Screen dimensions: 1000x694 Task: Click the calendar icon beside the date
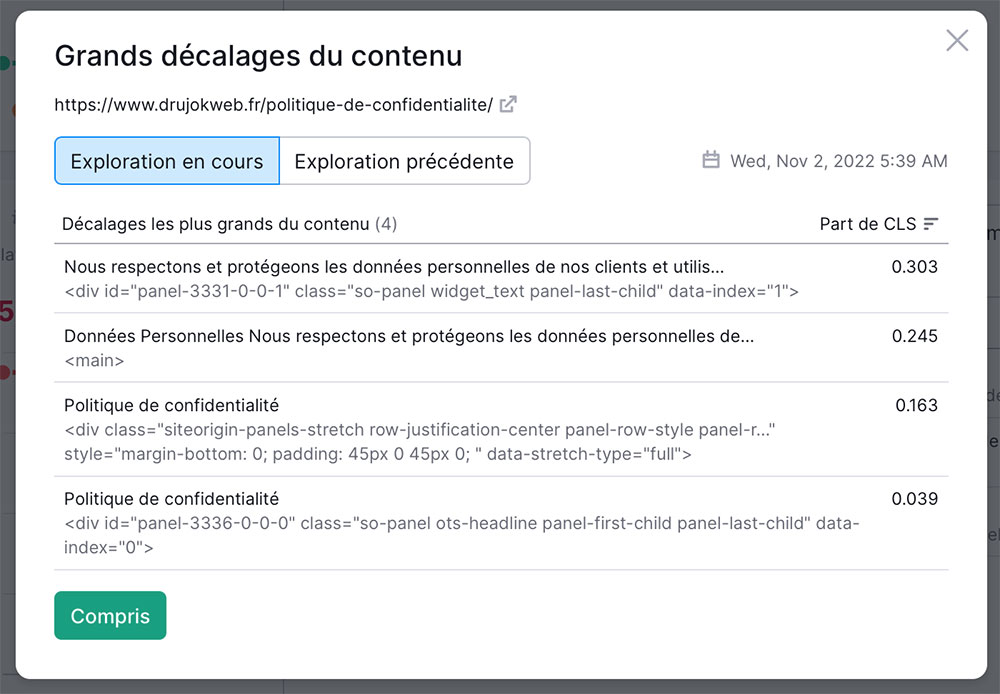point(710,159)
